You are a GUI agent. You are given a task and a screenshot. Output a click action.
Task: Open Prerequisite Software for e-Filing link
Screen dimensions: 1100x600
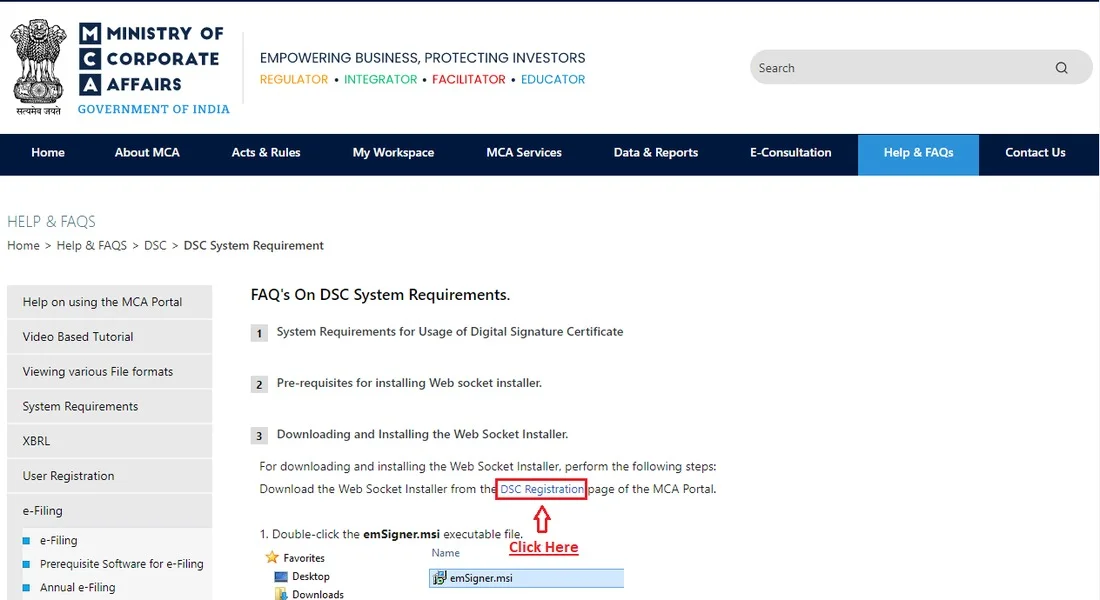point(121,564)
